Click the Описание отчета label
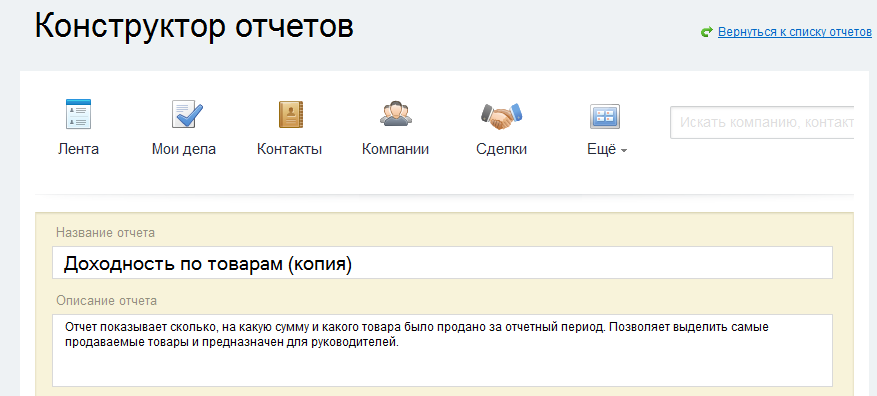The height and width of the screenshot is (396, 877). pyautogui.click(x=107, y=301)
